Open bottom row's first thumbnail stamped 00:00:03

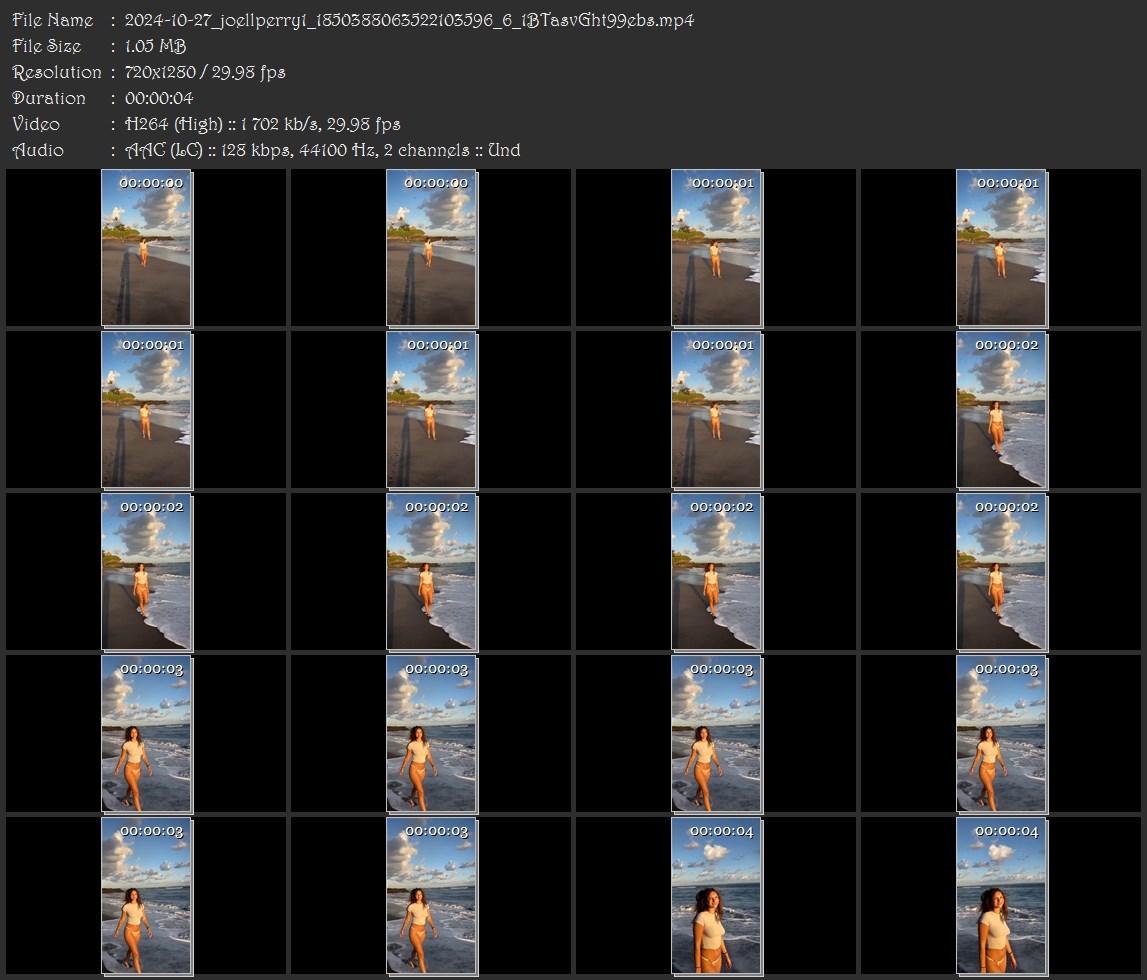click(146, 896)
